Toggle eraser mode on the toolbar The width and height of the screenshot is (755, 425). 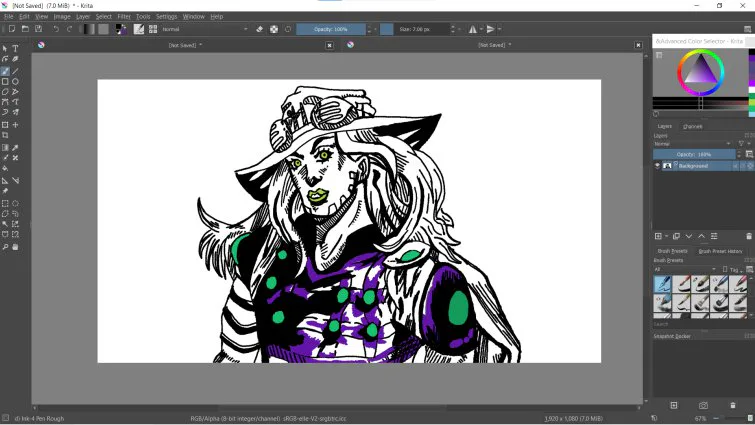pyautogui.click(x=260, y=29)
